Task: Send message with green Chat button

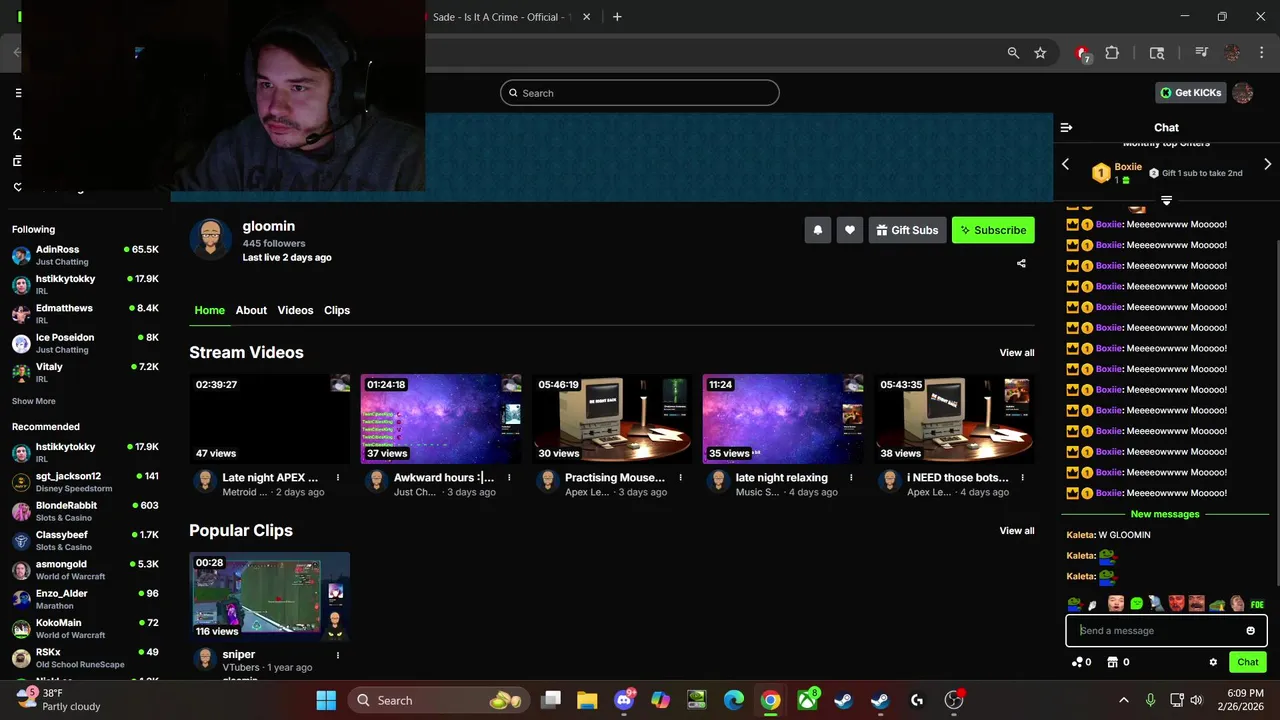Action: 1248,662
